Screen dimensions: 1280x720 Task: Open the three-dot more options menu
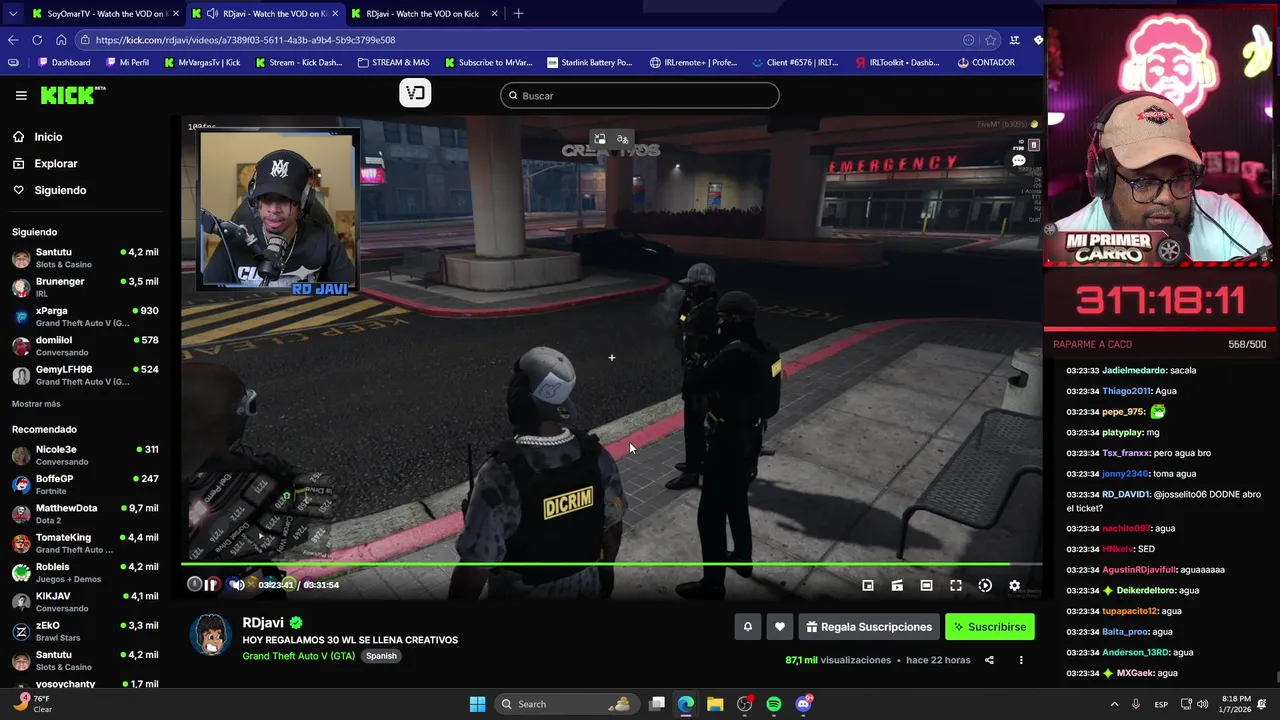(x=1021, y=660)
